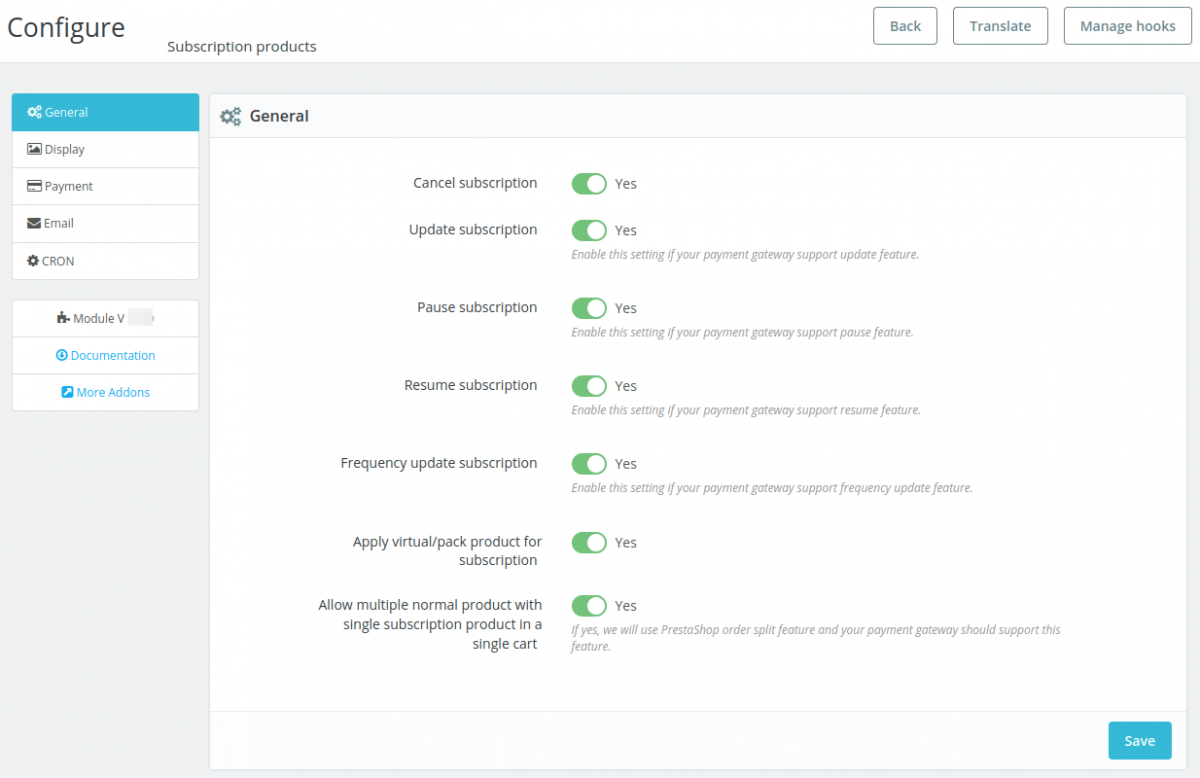Toggle the Pause subscription setting
This screenshot has height=778, width=1200.
coord(589,308)
